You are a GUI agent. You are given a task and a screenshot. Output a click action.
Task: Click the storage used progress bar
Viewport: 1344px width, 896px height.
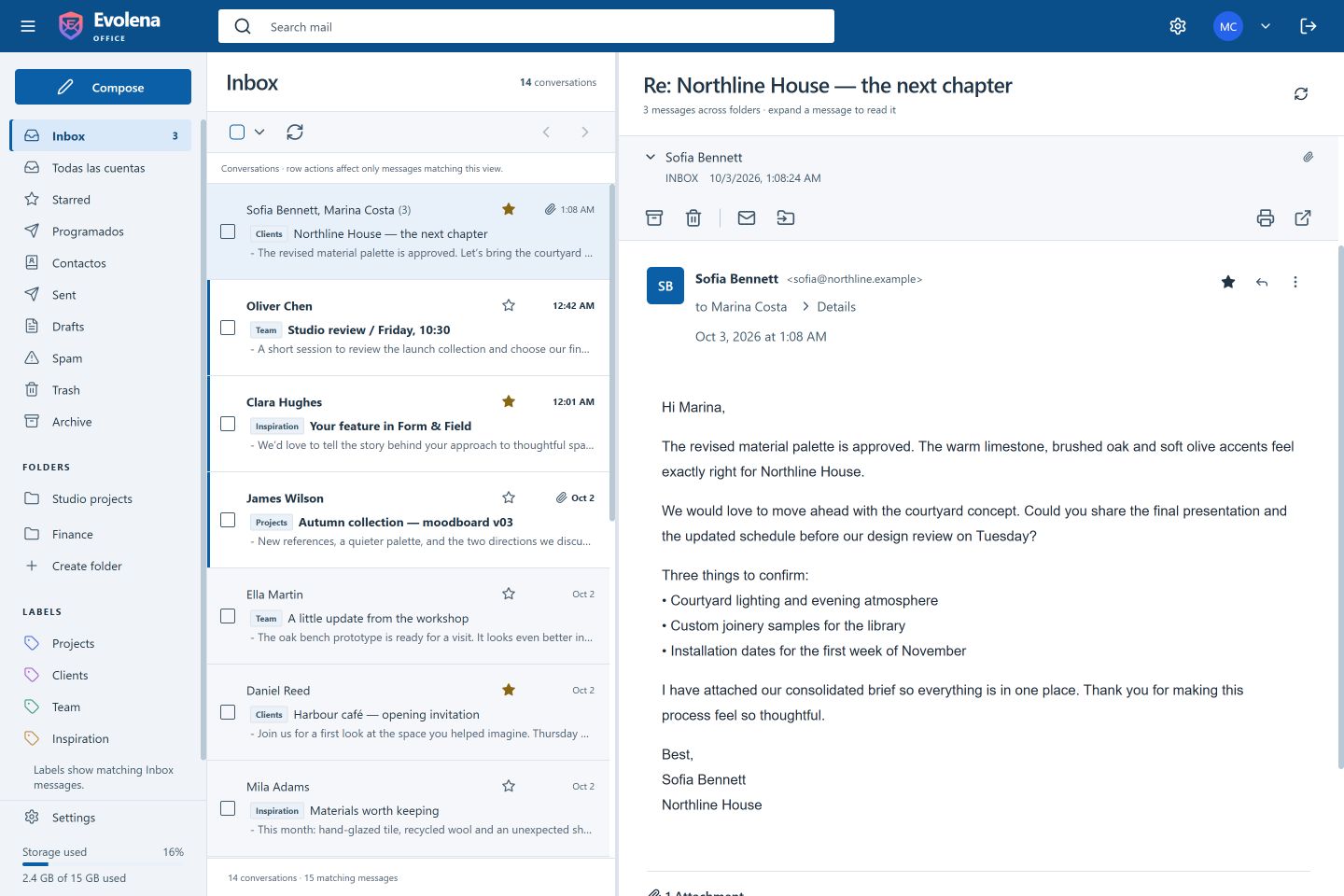(103, 864)
